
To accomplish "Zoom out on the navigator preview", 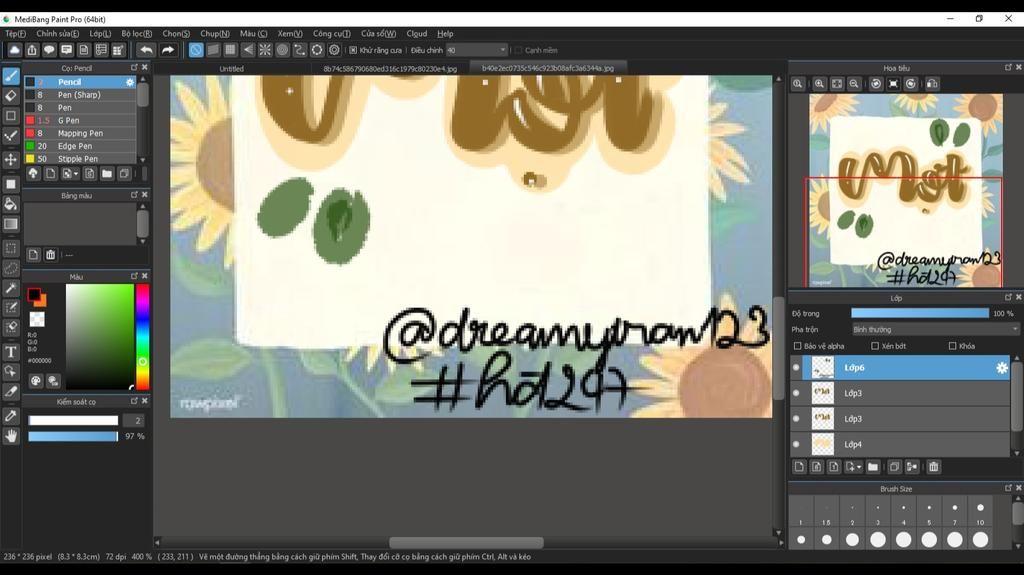I will point(854,84).
